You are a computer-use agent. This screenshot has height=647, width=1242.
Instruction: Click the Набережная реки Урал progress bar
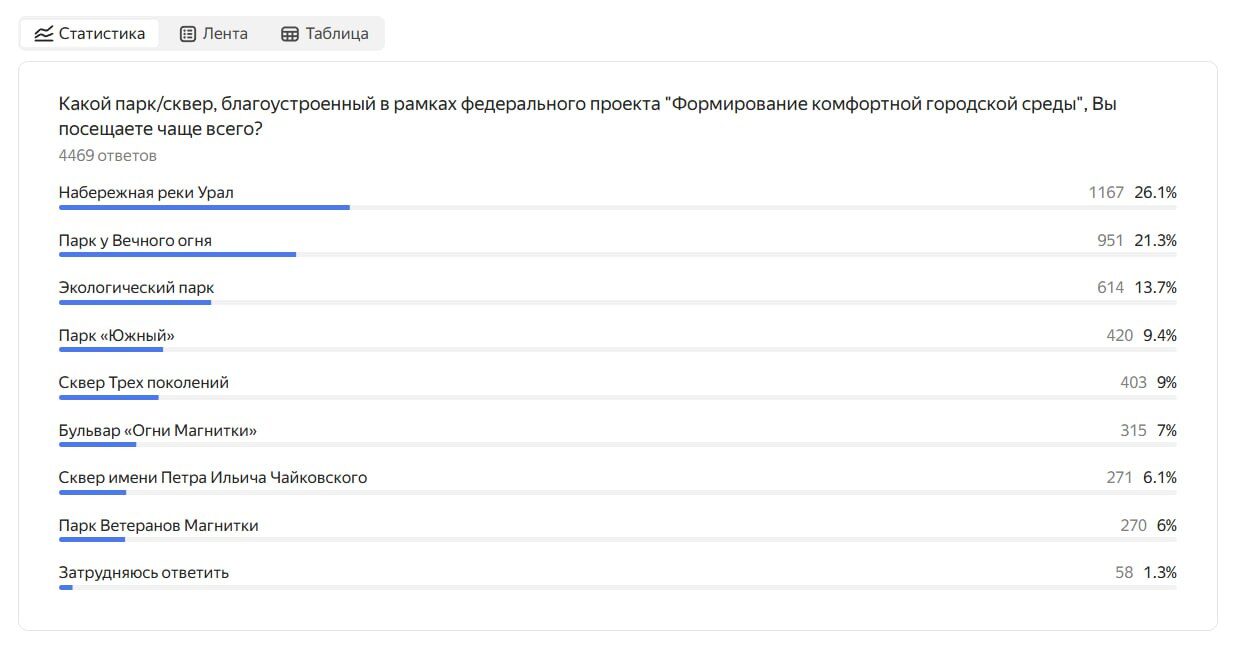click(617, 207)
